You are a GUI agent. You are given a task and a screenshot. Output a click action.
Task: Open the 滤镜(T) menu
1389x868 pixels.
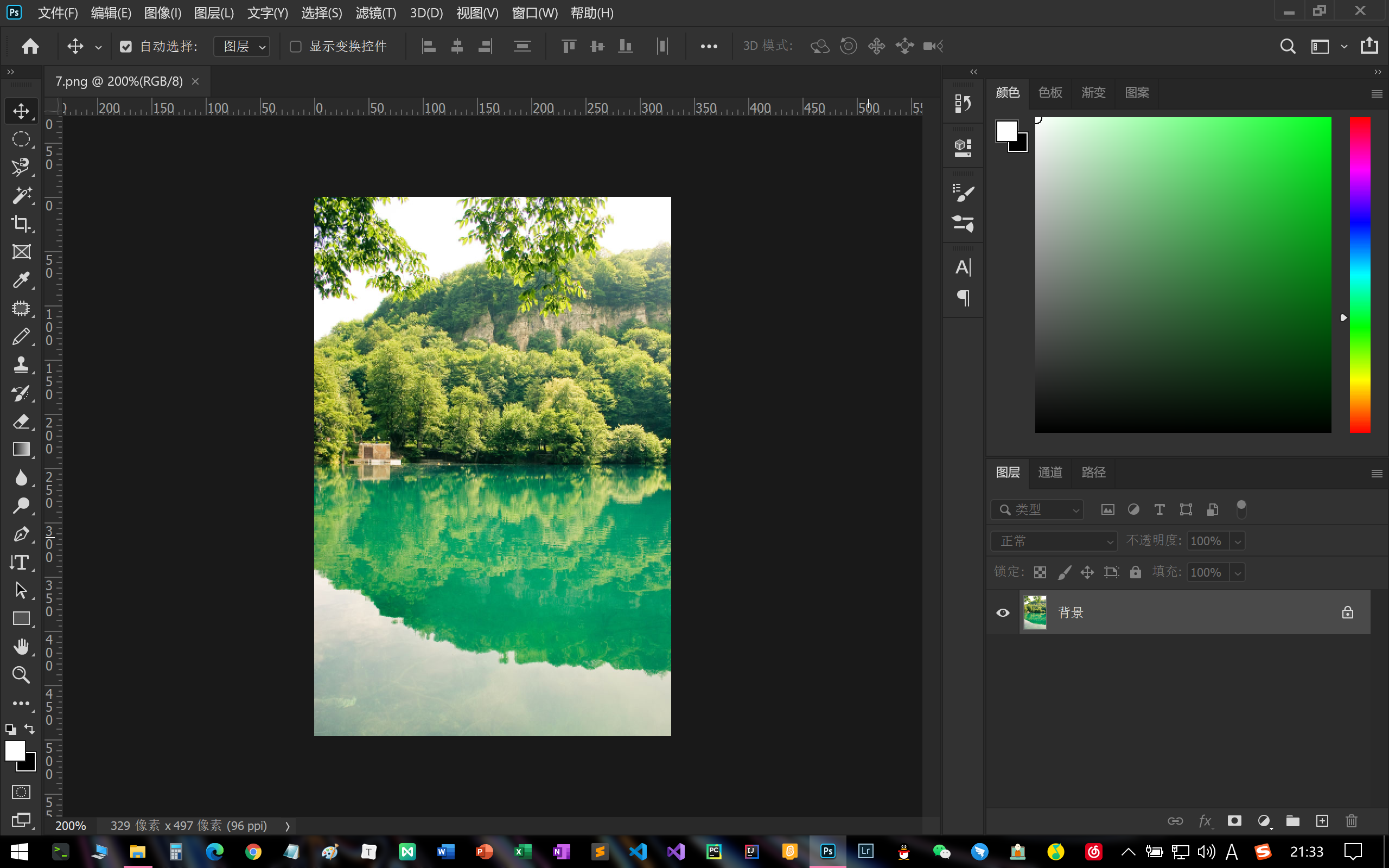pyautogui.click(x=376, y=12)
